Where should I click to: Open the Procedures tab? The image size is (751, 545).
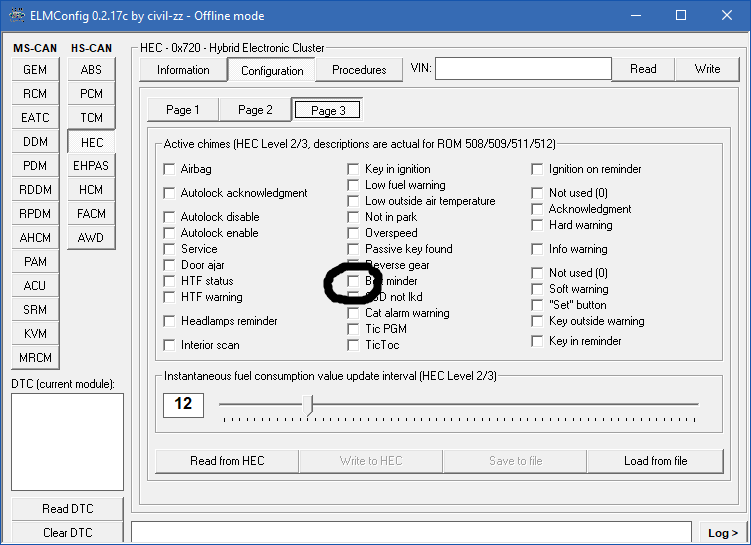[x=359, y=70]
